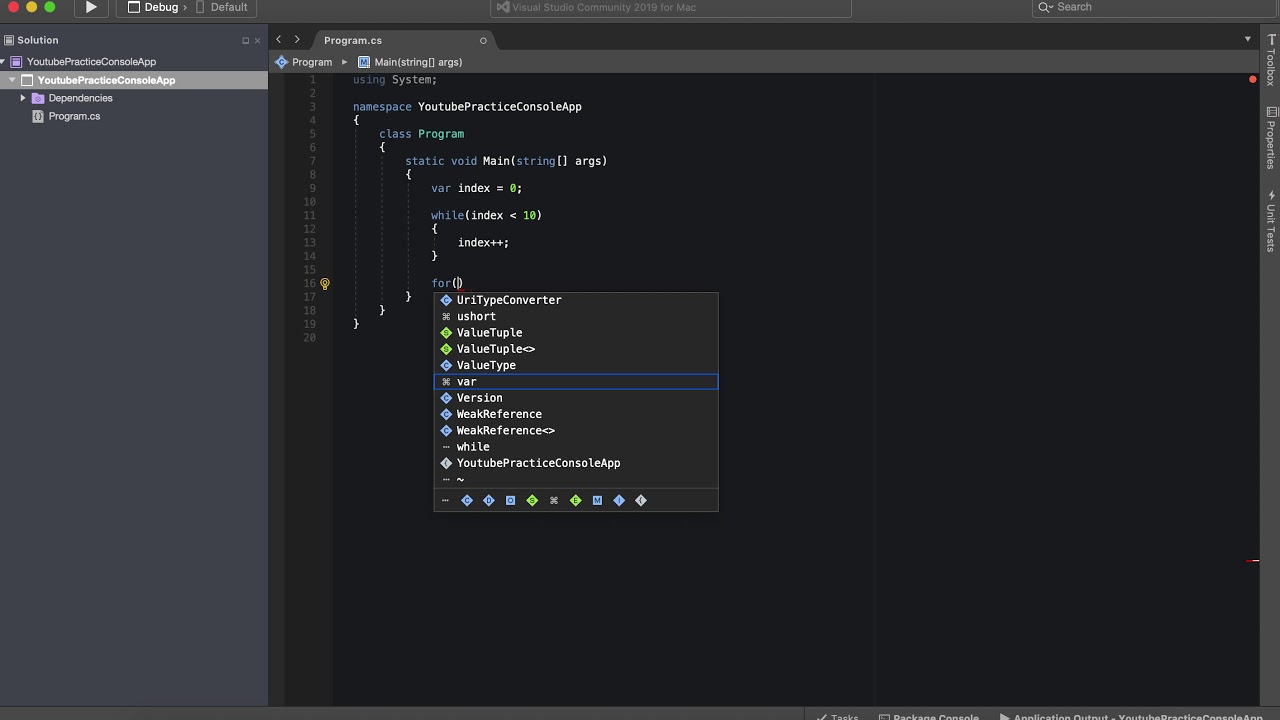Close the Solution pad
1280x720 pixels.
pos(257,41)
